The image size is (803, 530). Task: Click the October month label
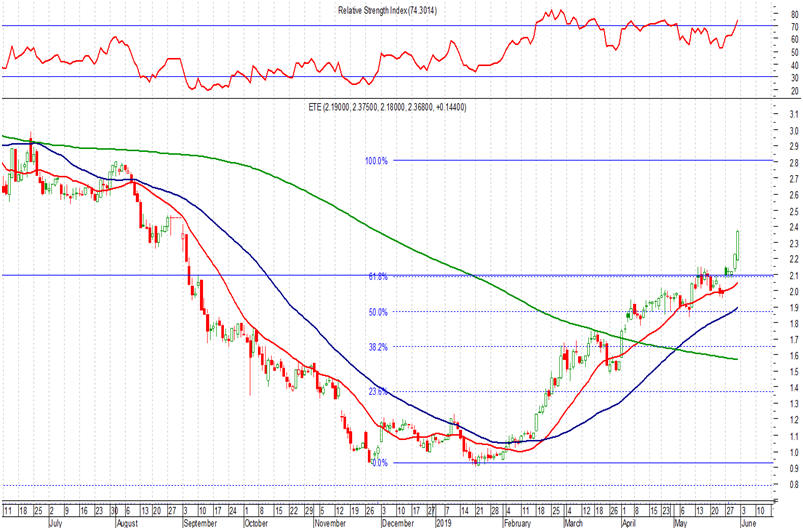[256, 523]
